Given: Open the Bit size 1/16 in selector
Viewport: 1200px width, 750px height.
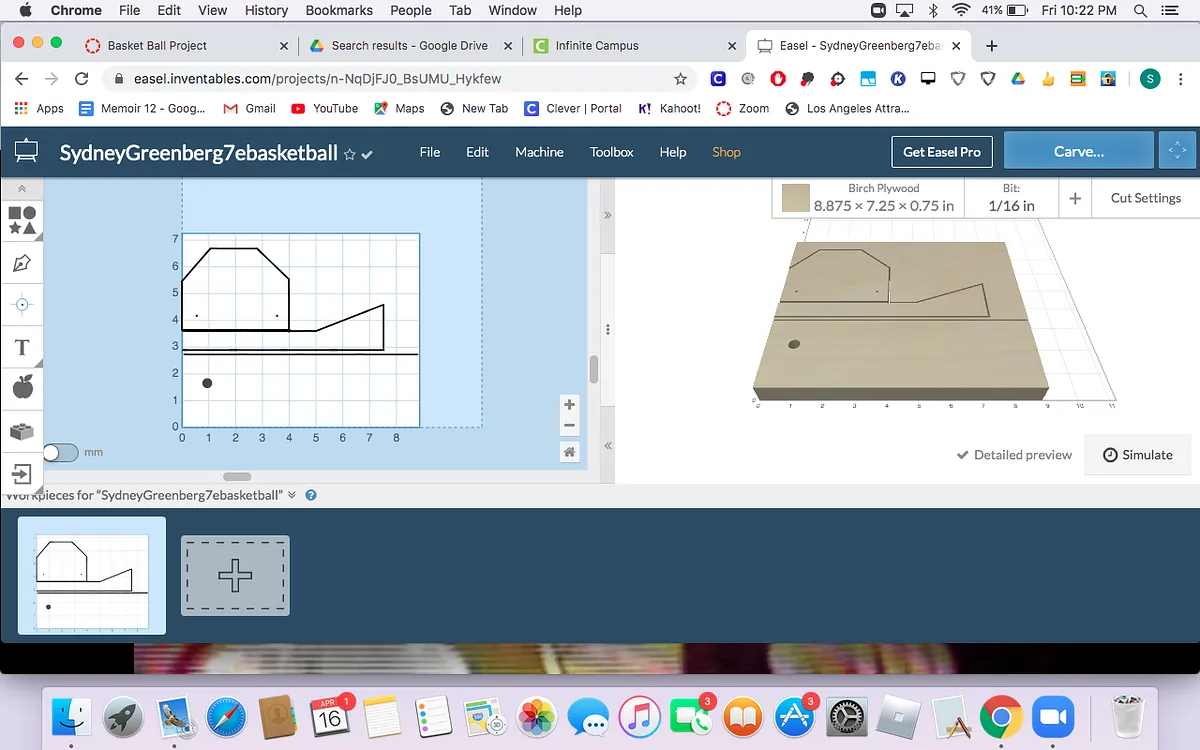Looking at the screenshot, I should pyautogui.click(x=1011, y=198).
